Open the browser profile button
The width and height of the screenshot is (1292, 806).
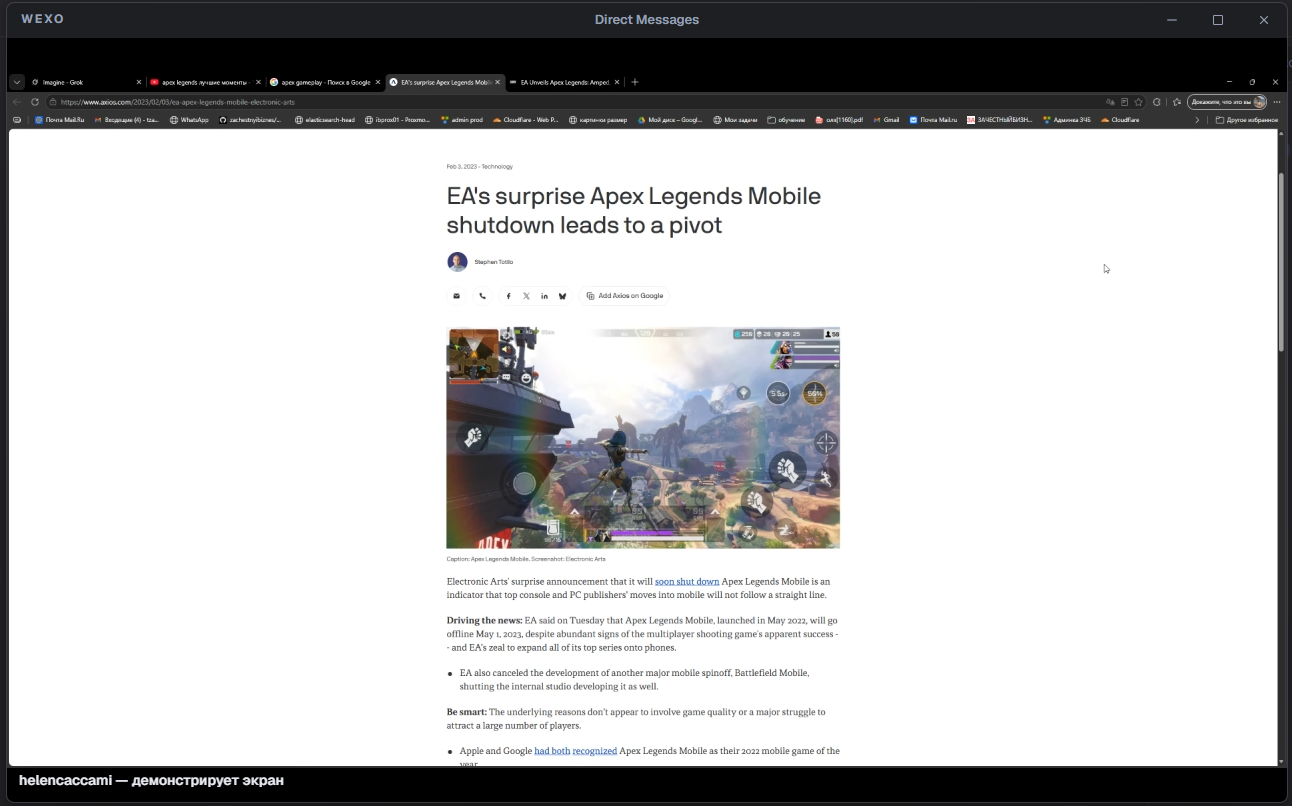click(x=1228, y=102)
